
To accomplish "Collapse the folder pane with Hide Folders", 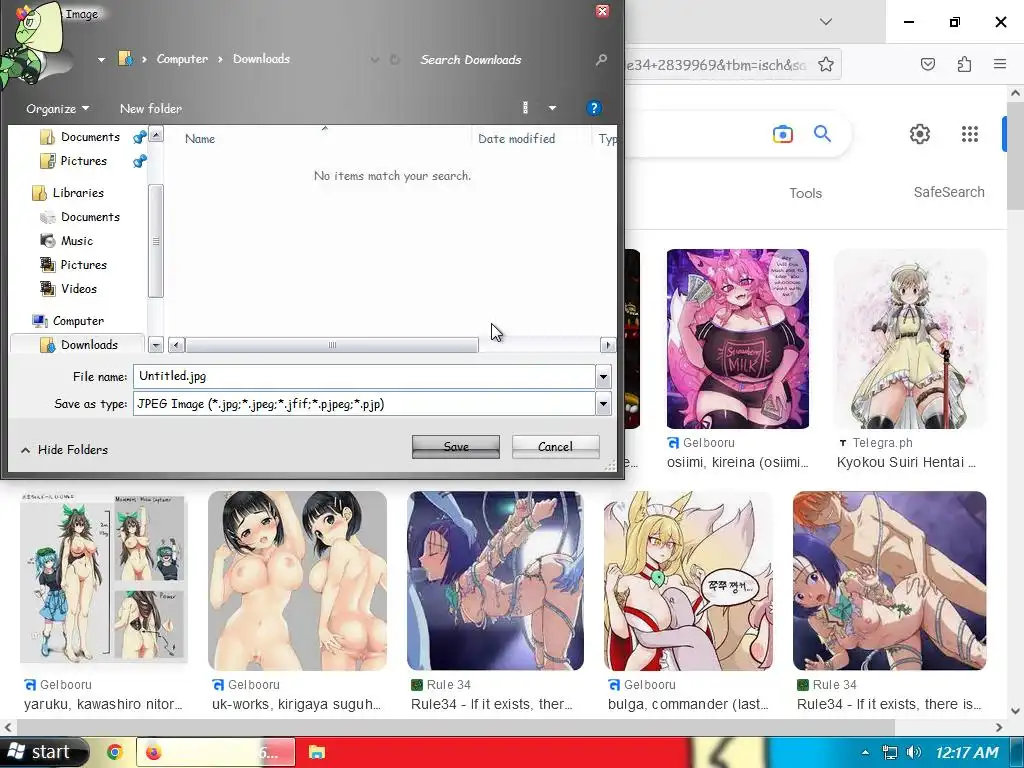I will pos(64,449).
